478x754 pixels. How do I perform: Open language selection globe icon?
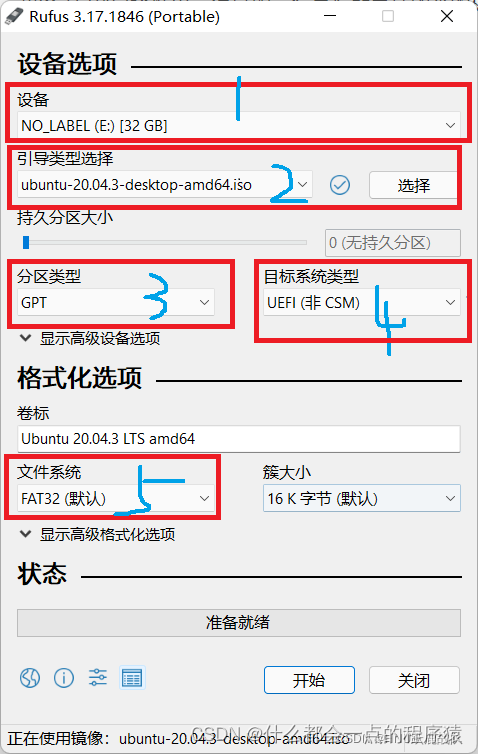(x=30, y=678)
